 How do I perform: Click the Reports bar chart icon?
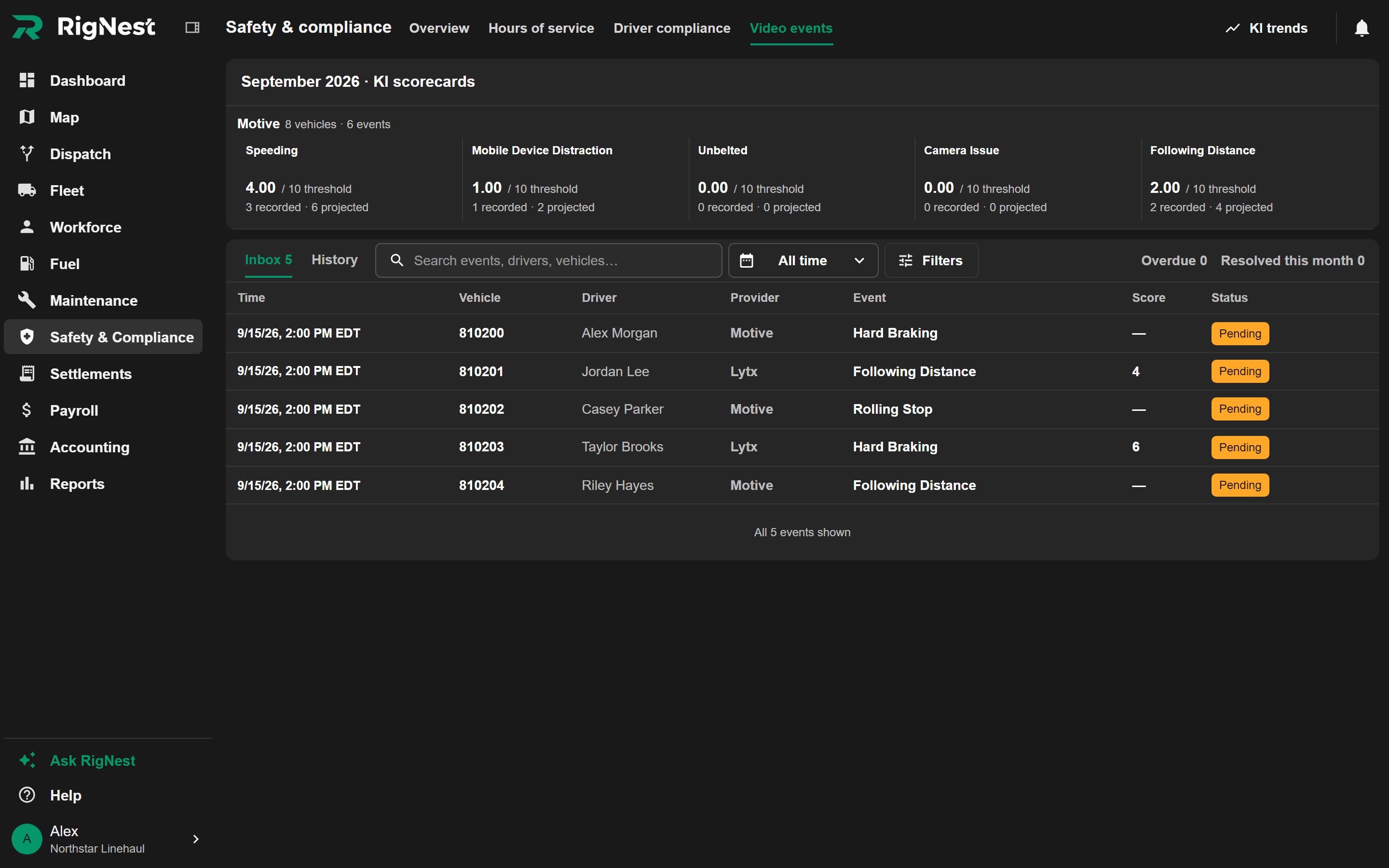click(27, 483)
